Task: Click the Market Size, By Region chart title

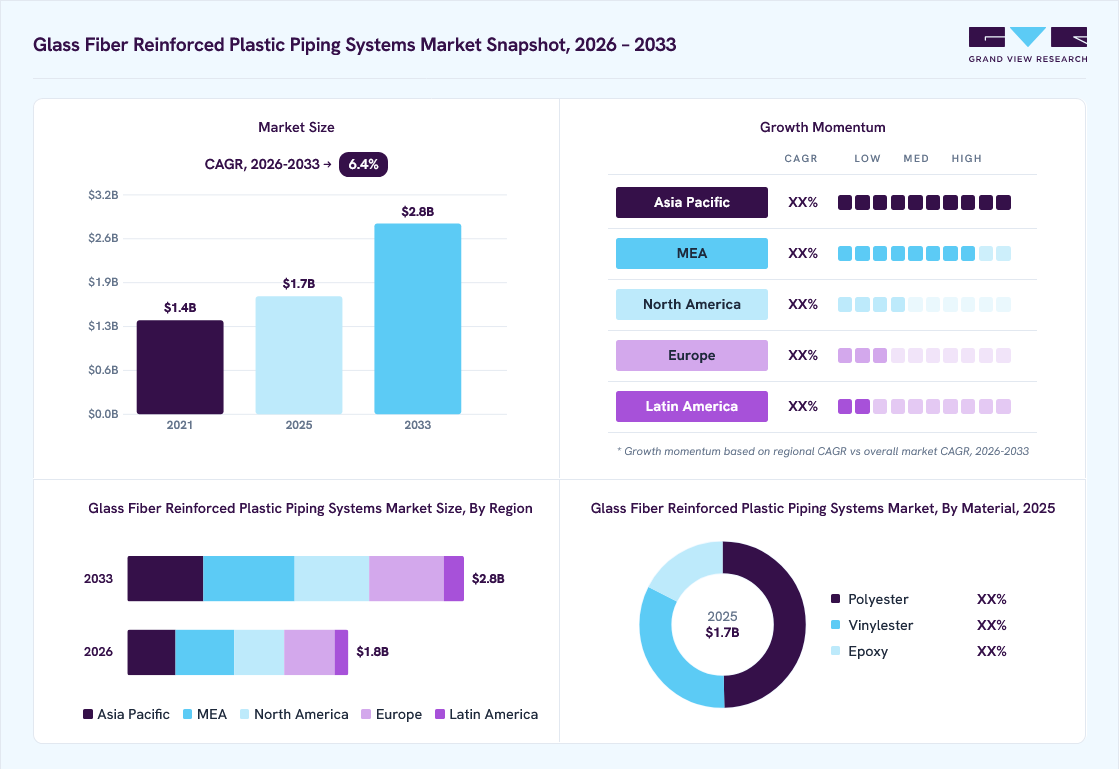Action: 310,508
